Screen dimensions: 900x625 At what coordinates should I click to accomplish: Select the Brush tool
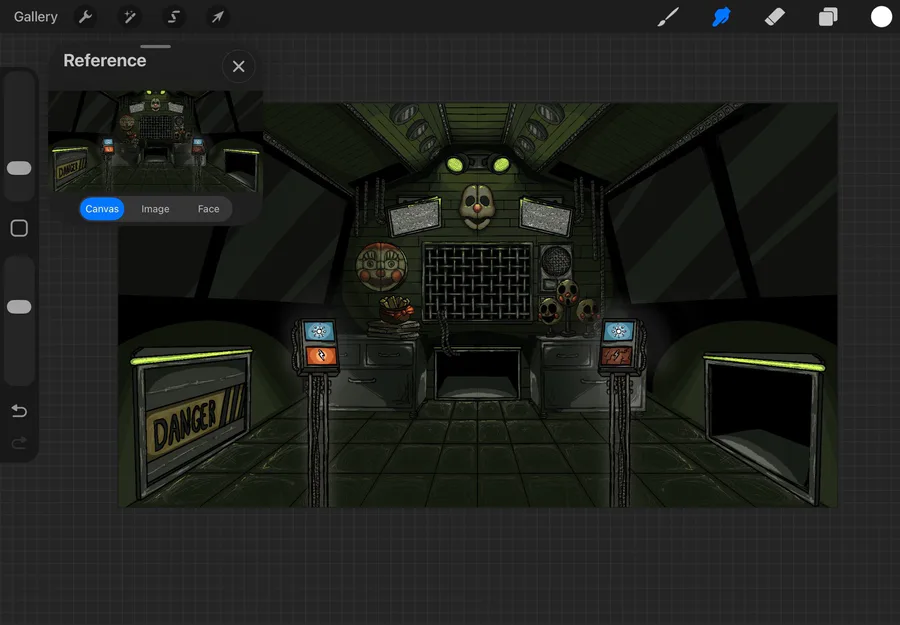(x=668, y=17)
